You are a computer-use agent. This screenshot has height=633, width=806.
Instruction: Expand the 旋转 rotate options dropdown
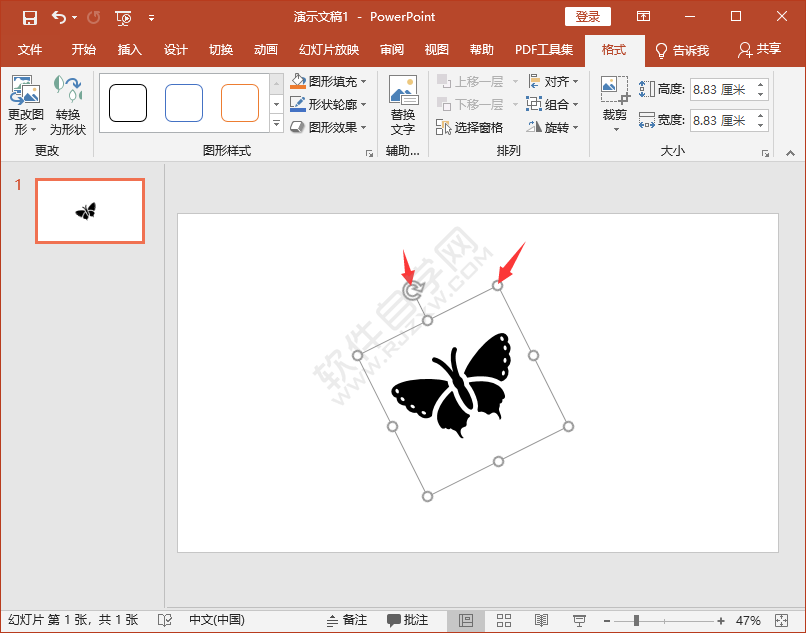click(x=578, y=128)
